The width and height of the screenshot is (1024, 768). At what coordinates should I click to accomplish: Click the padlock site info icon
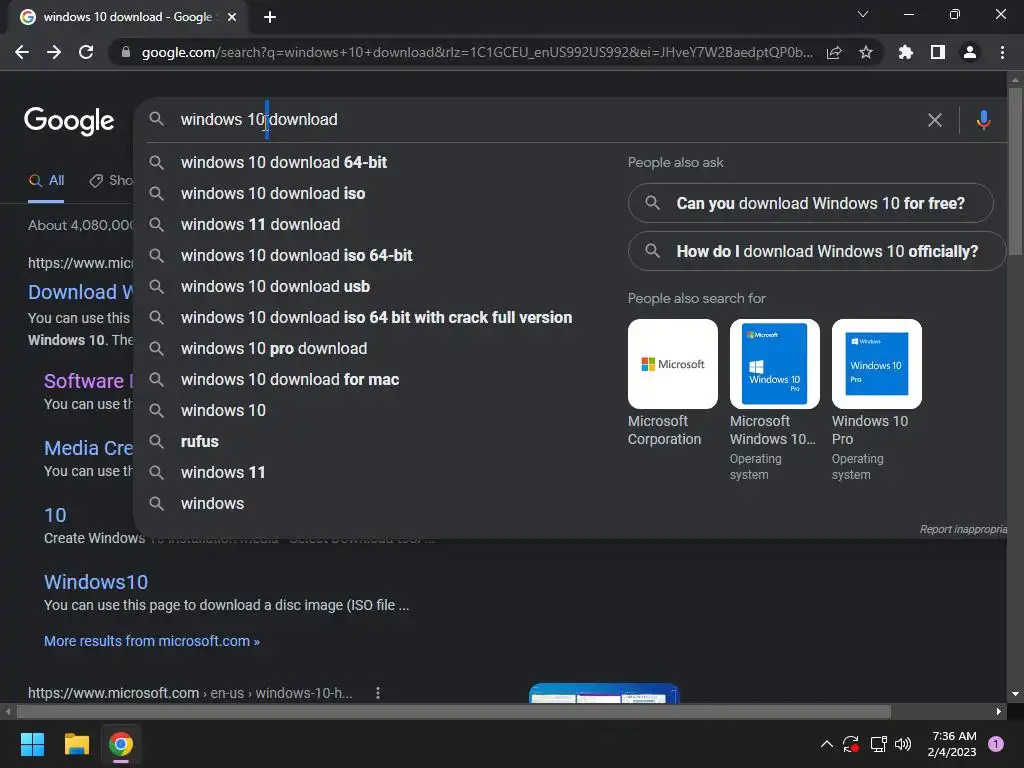(126, 52)
